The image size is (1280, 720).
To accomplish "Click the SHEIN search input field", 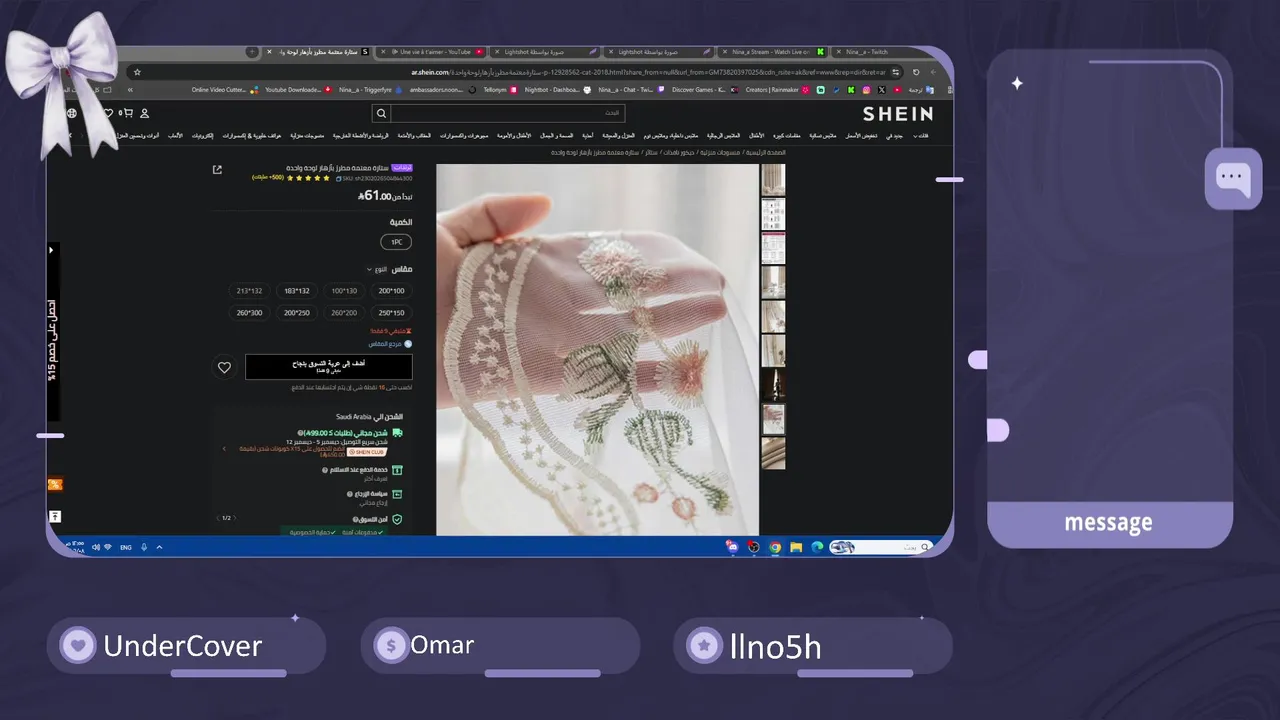I will pyautogui.click(x=509, y=114).
